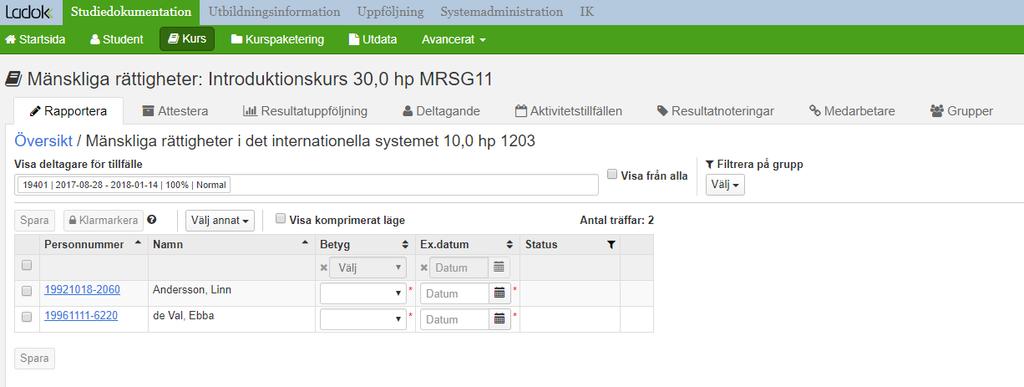Click the Status column filter icon
The width and height of the screenshot is (1024, 387).
click(611, 245)
